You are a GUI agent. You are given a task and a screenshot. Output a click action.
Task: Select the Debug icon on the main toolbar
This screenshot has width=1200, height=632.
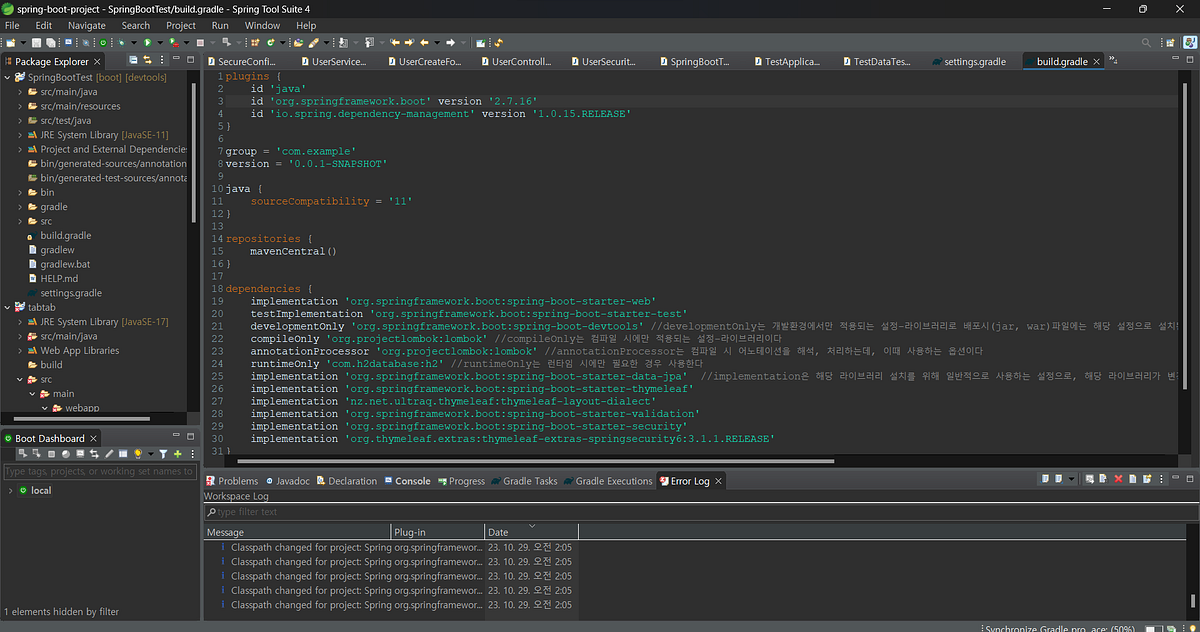120,42
